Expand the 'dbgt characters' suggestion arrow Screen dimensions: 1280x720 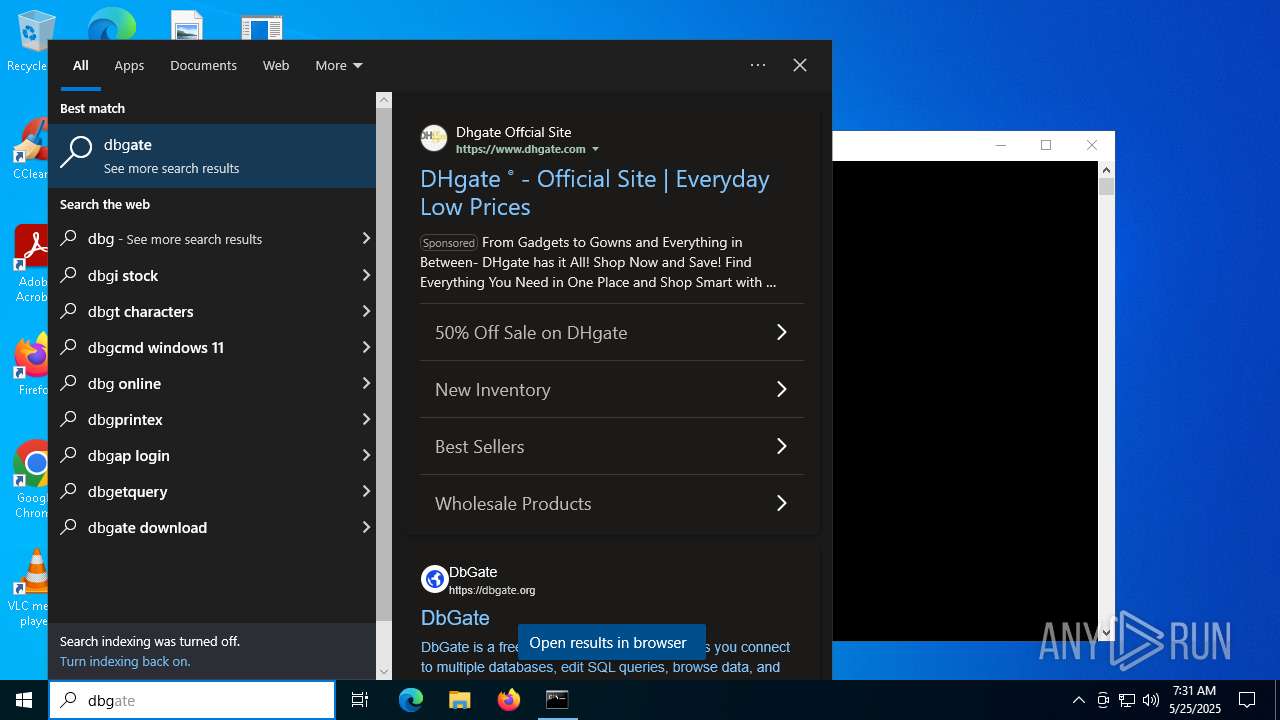tap(366, 311)
